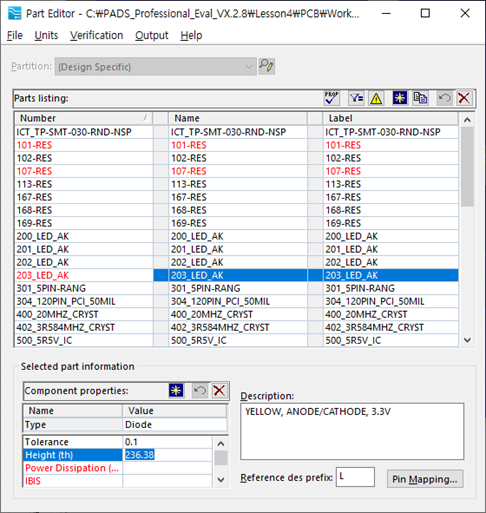The width and height of the screenshot is (486, 513).
Task: Click the IBIS property row
Action: point(118,481)
